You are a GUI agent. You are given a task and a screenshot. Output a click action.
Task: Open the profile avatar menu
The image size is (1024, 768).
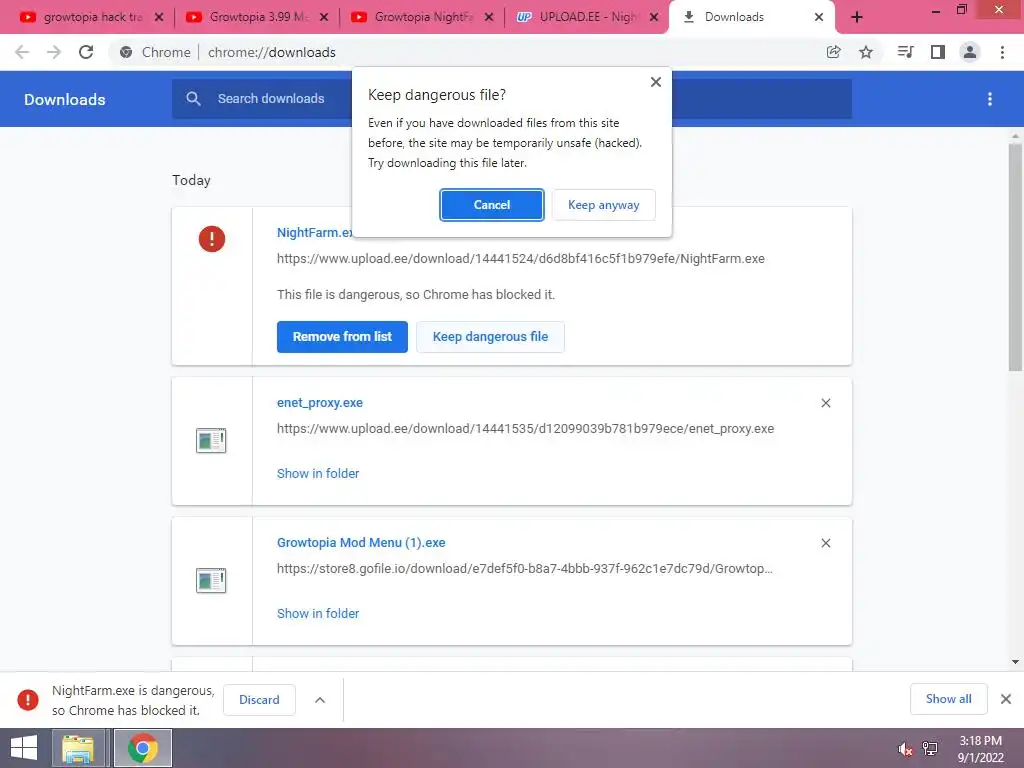(970, 52)
